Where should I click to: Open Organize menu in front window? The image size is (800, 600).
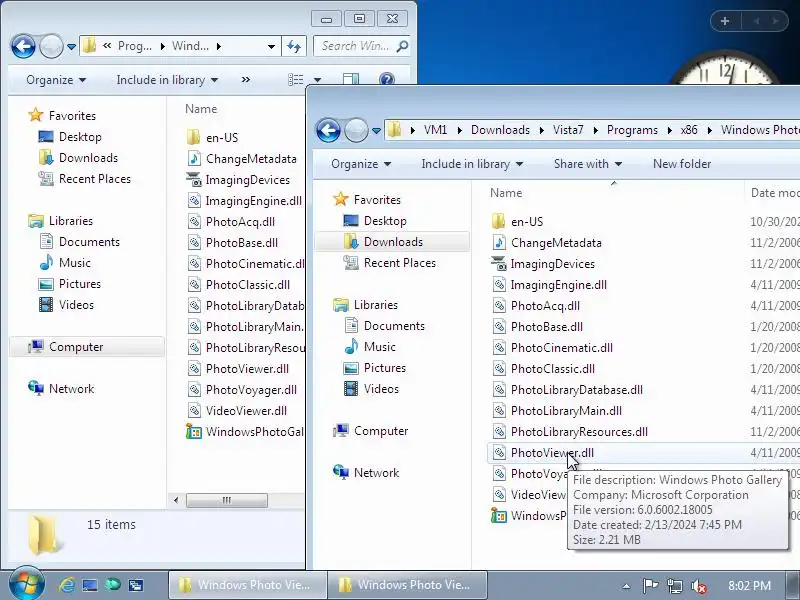361,164
